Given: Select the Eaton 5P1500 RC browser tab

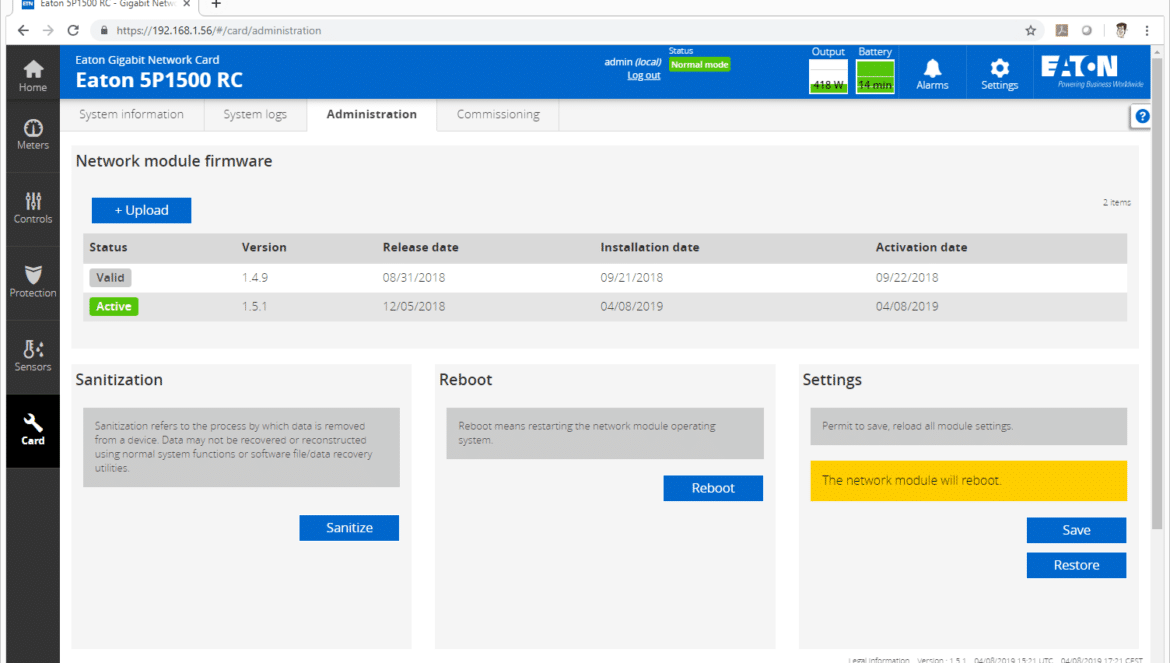Looking at the screenshot, I should click(106, 4).
